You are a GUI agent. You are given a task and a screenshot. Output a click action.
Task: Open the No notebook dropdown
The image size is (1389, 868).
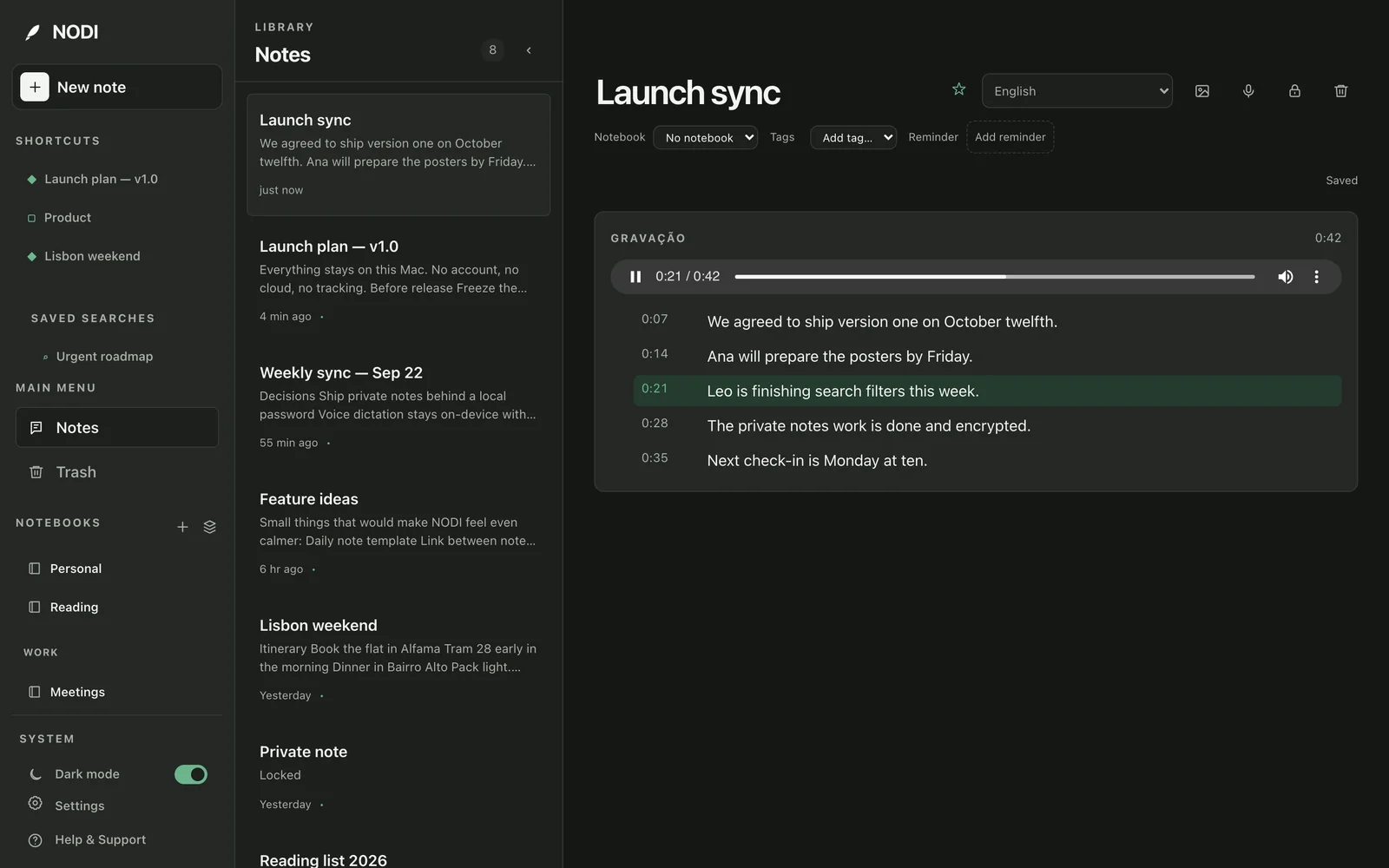click(705, 137)
